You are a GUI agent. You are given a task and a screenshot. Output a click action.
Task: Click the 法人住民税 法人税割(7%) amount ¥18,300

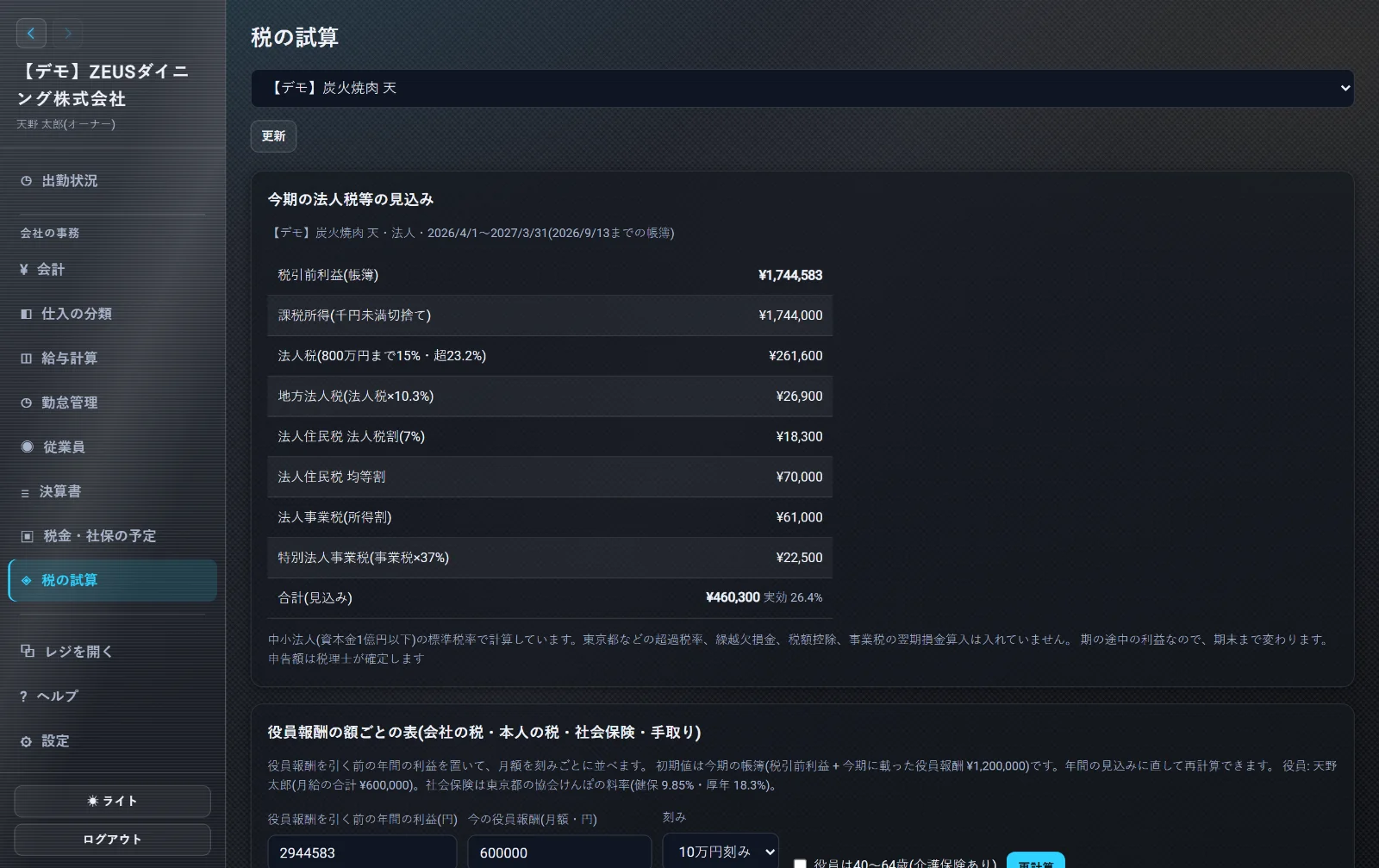(x=799, y=437)
